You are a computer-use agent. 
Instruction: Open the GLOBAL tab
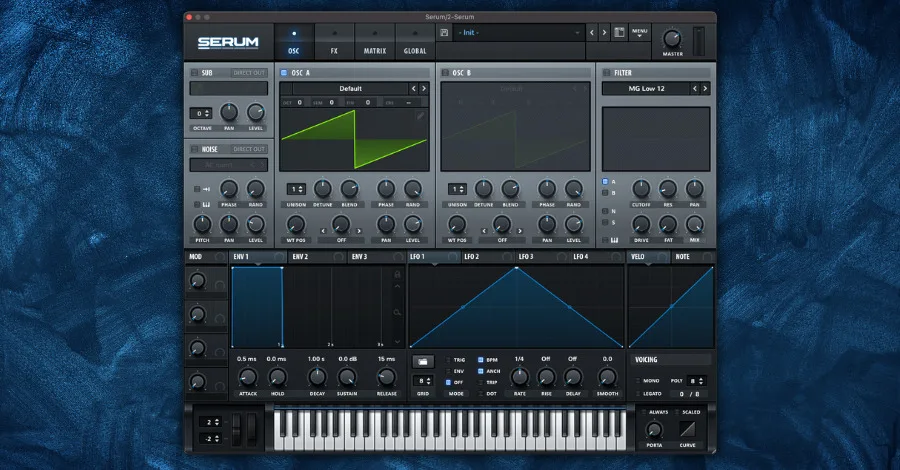click(414, 41)
